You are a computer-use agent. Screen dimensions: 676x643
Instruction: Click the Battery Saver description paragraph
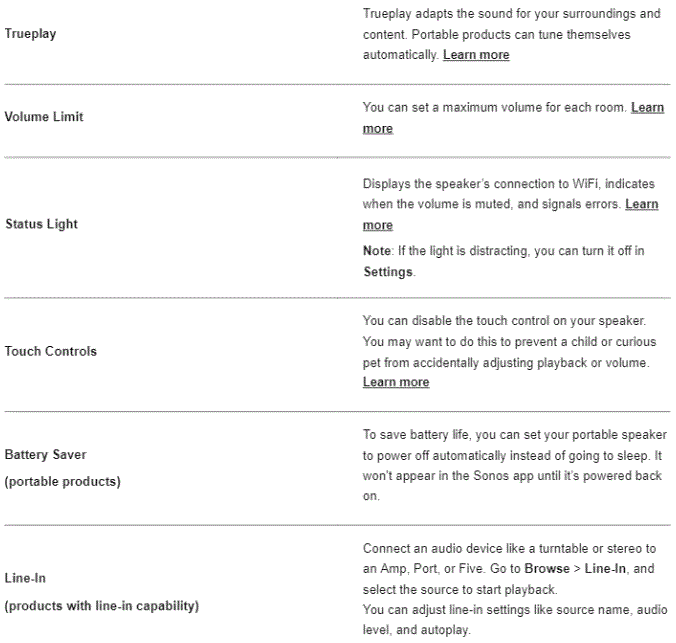click(512, 466)
